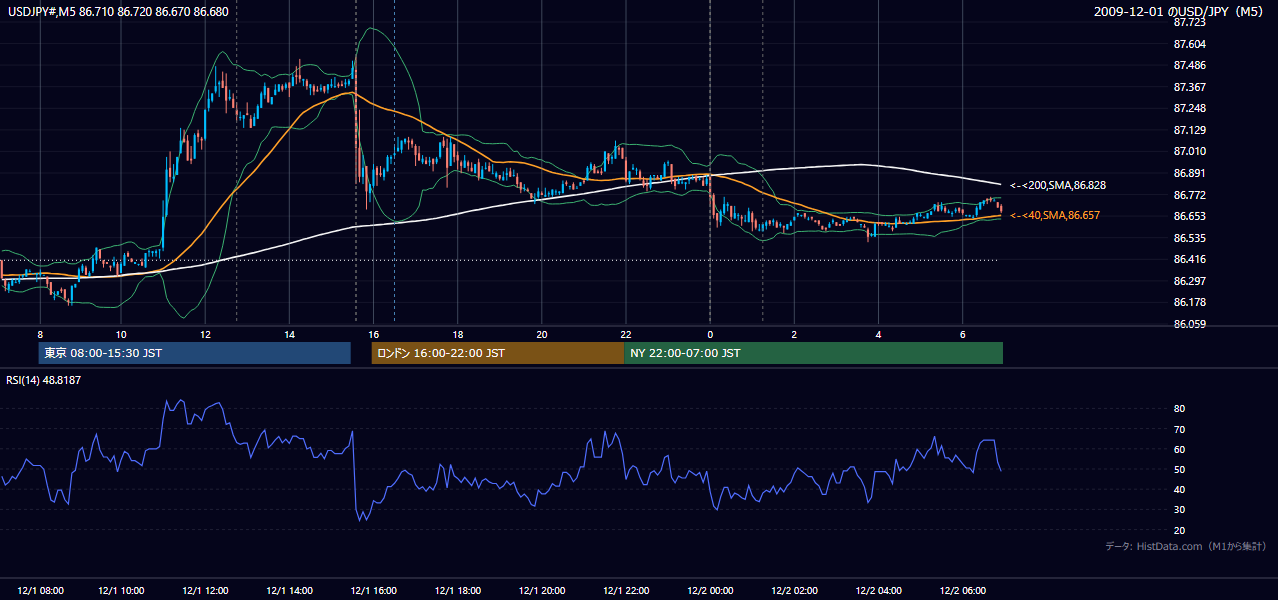Click the RSI(14) 48.8187 indicator label

[x=44, y=380]
